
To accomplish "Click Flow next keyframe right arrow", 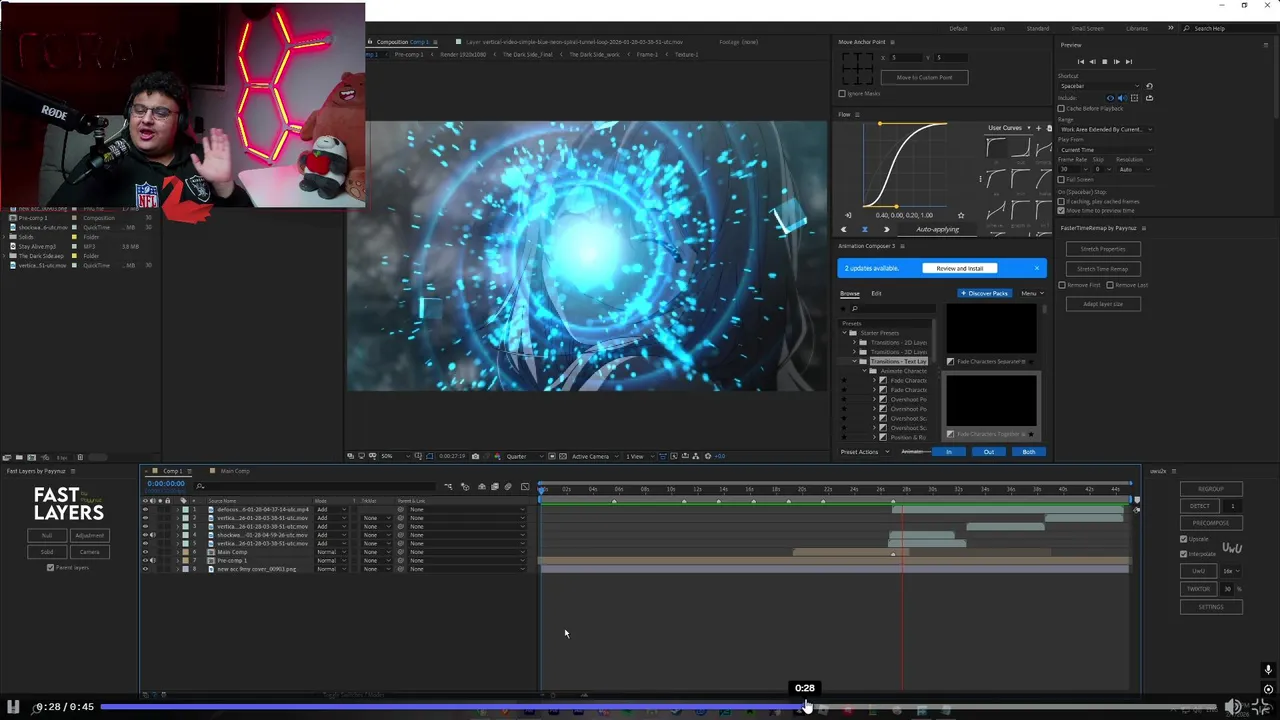I will (x=886, y=229).
